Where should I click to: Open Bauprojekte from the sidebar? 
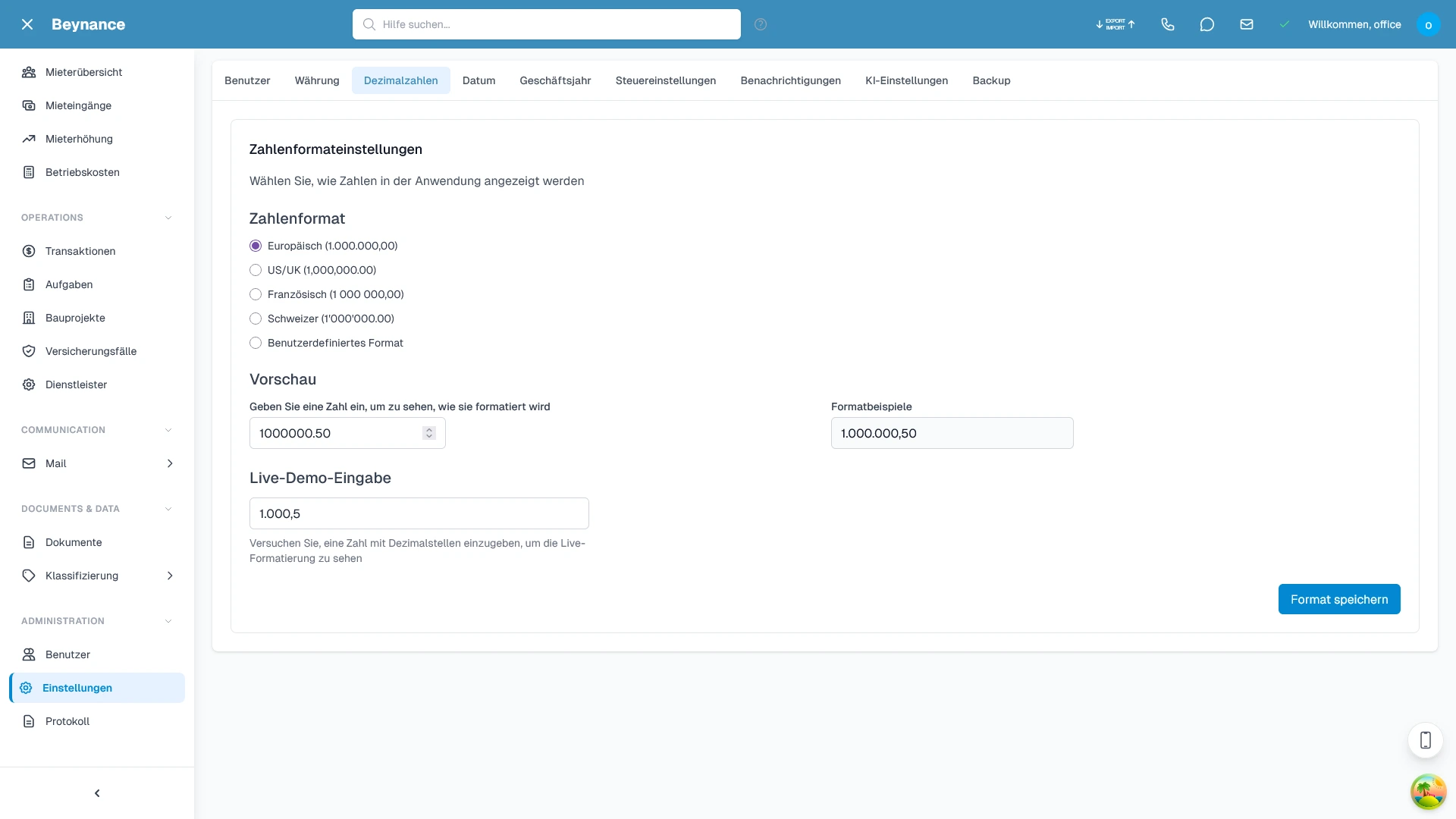[x=75, y=318]
